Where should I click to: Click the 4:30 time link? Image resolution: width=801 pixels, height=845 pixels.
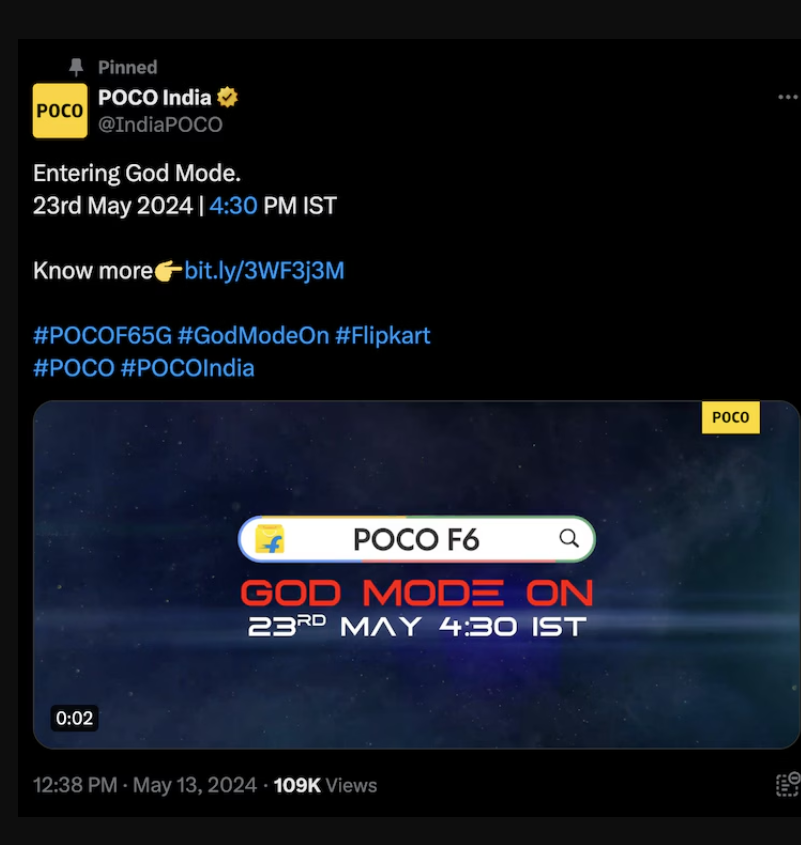(x=233, y=206)
